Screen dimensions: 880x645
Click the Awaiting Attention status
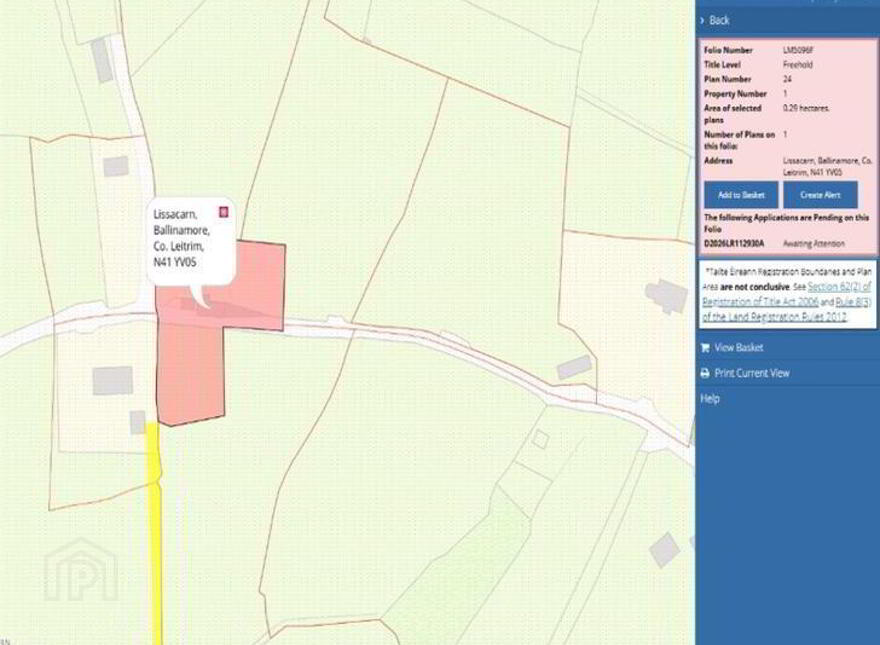click(x=814, y=244)
